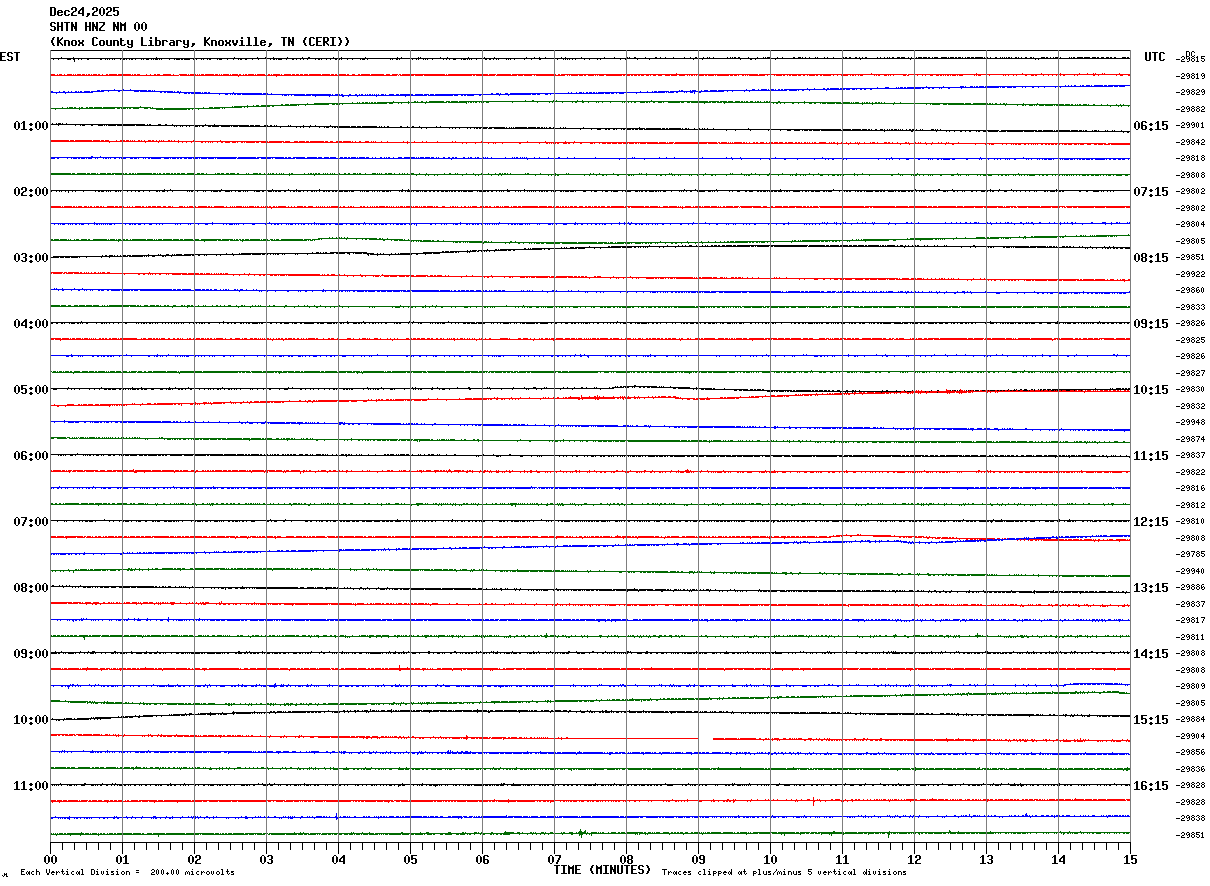Click the TIME (MINUTES) axis title
1210x886 pixels.
point(602,870)
